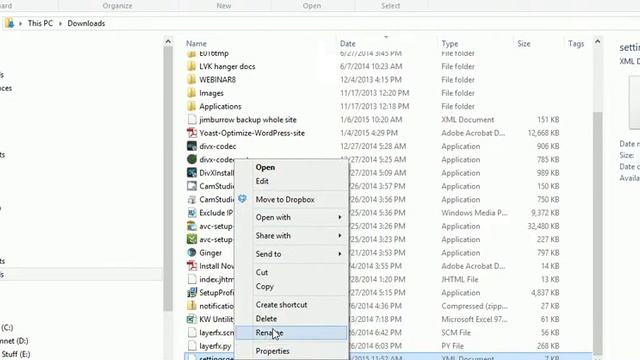
Task: Click the address bar folder icon
Action: tap(9, 23)
